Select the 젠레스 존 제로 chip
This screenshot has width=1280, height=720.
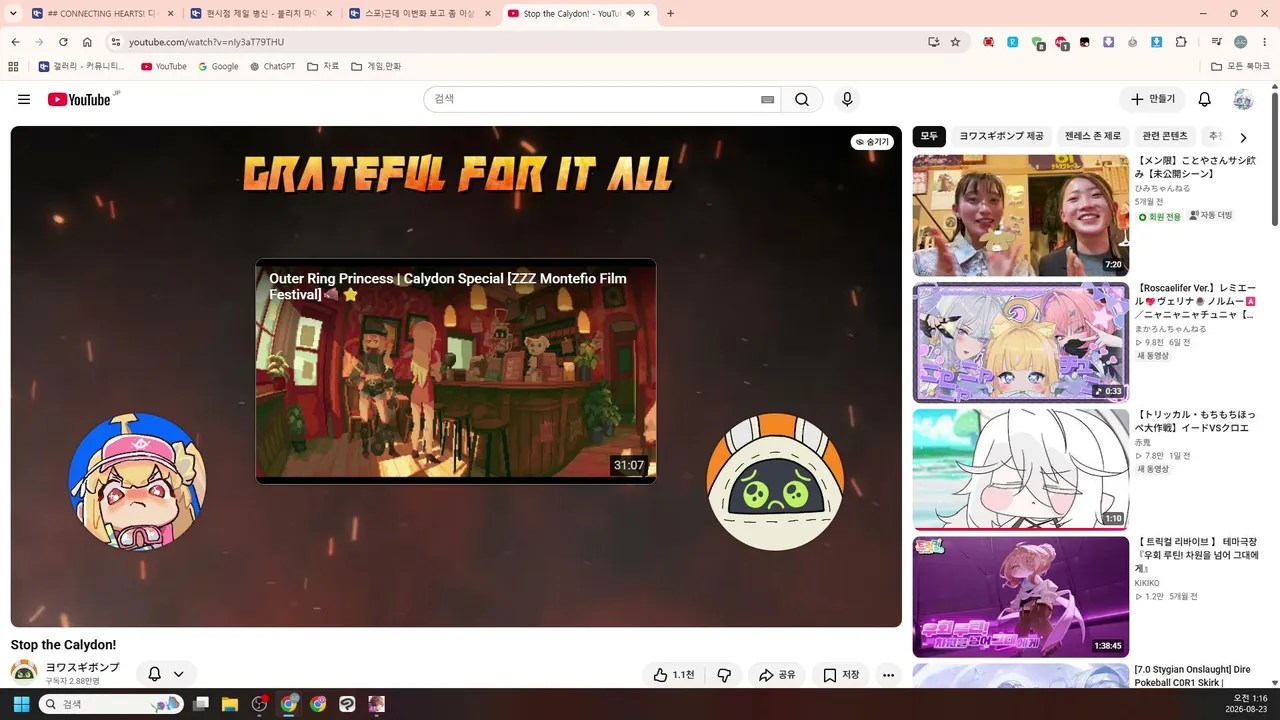[1093, 136]
